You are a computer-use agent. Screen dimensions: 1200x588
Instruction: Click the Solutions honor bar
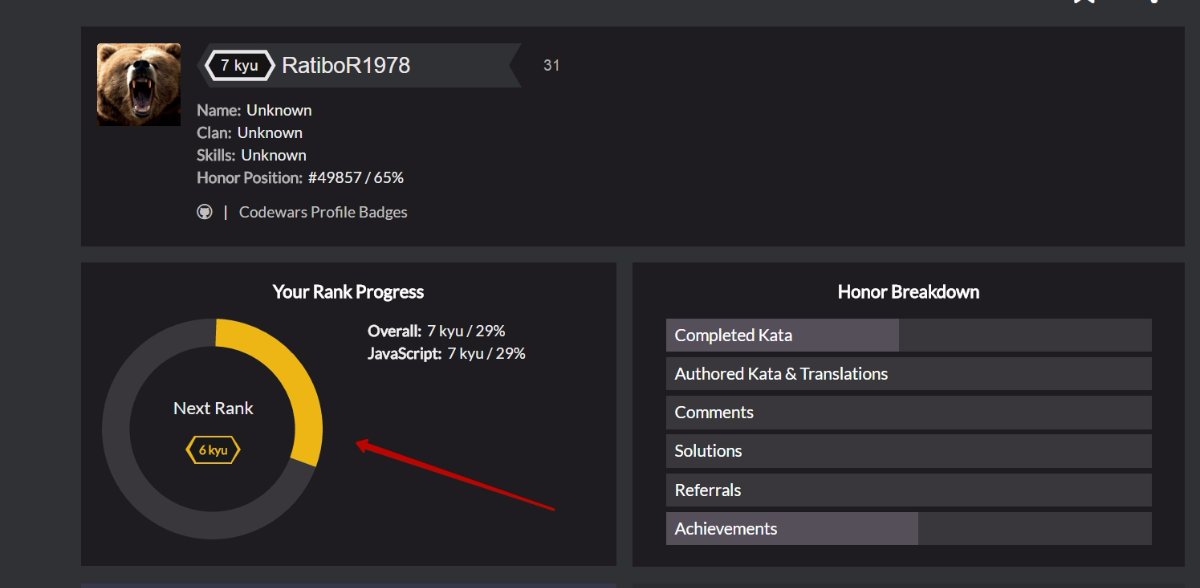pos(908,451)
